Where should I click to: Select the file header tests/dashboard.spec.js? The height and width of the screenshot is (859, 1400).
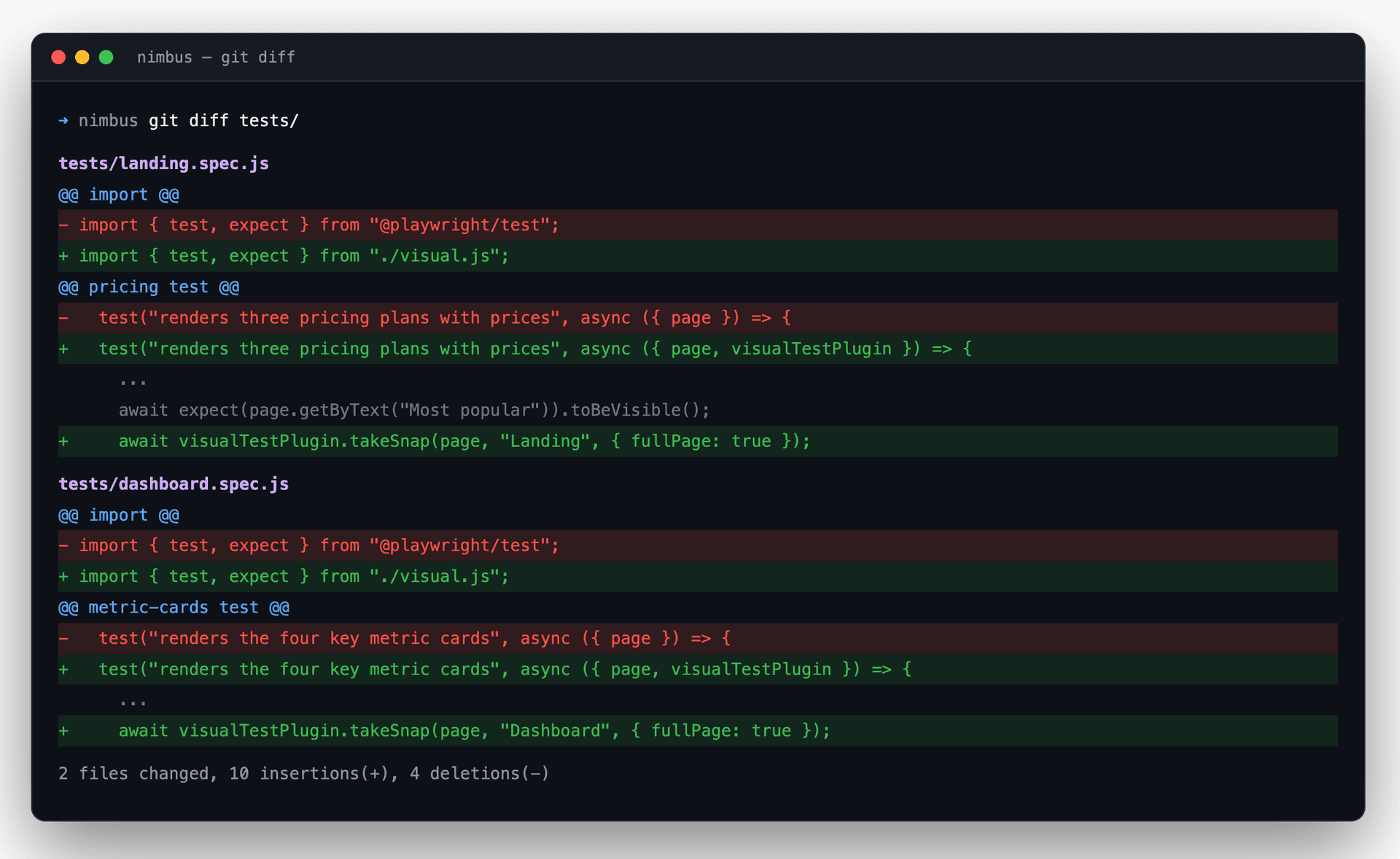[174, 484]
